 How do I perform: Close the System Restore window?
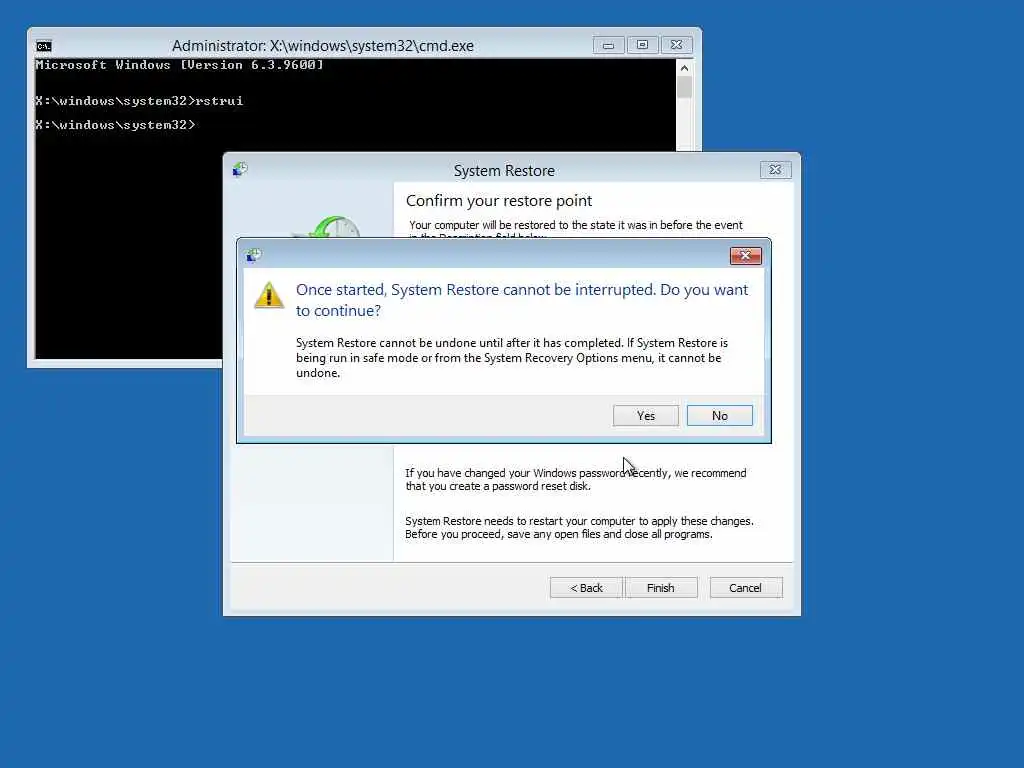point(775,170)
